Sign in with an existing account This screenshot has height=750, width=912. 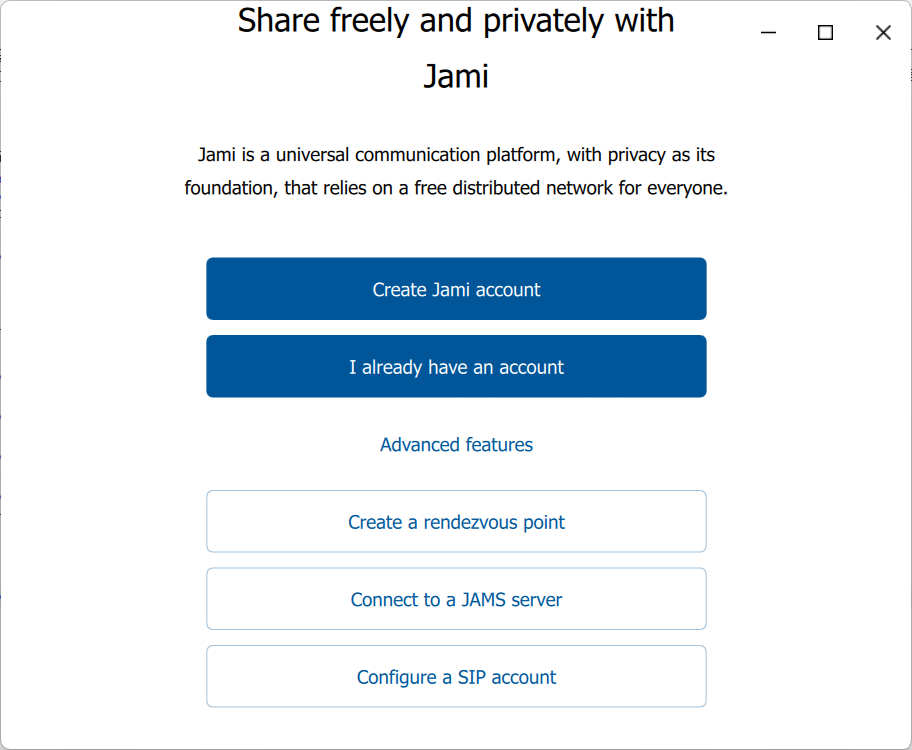click(456, 367)
